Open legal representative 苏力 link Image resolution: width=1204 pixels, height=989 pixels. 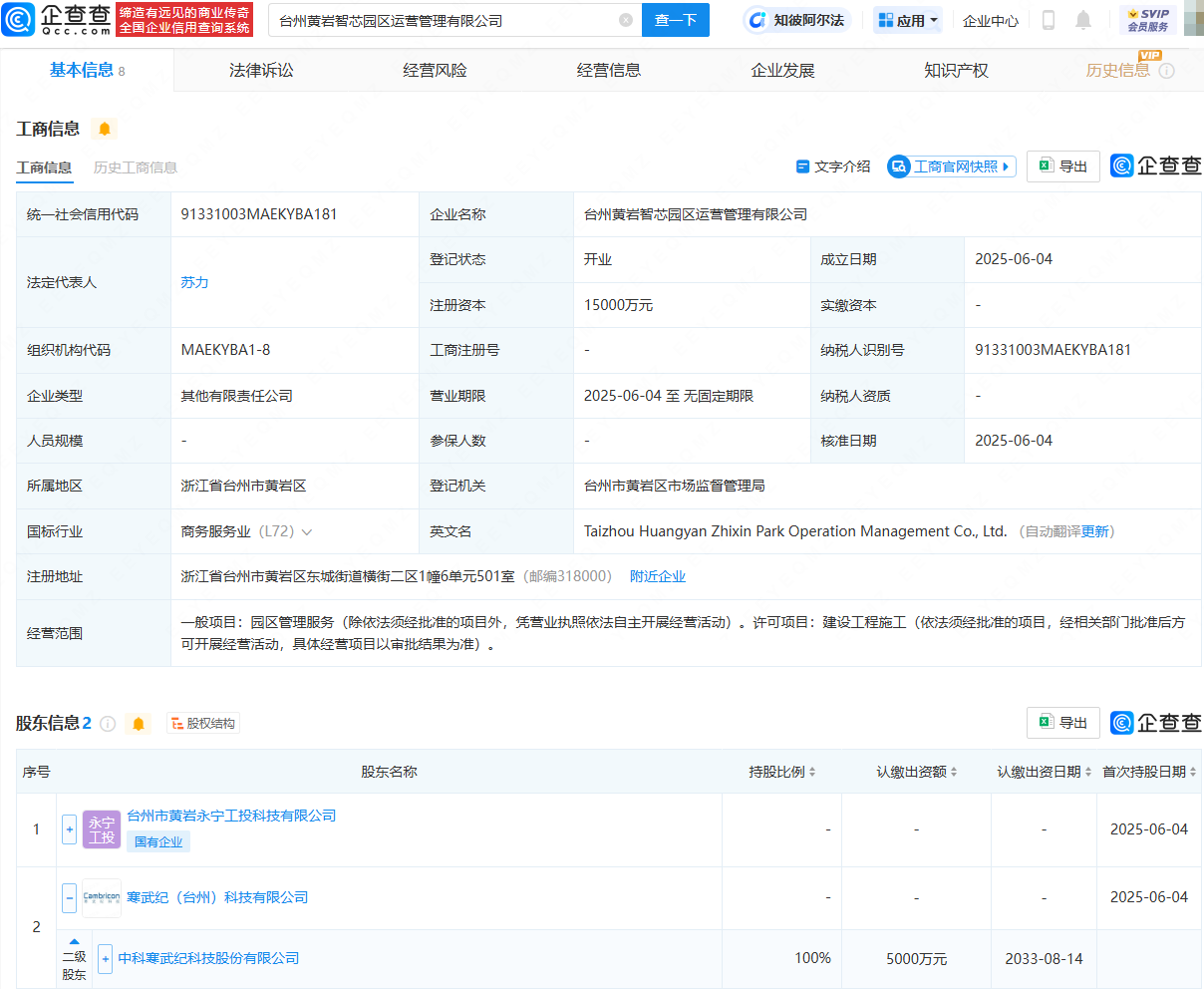click(194, 282)
